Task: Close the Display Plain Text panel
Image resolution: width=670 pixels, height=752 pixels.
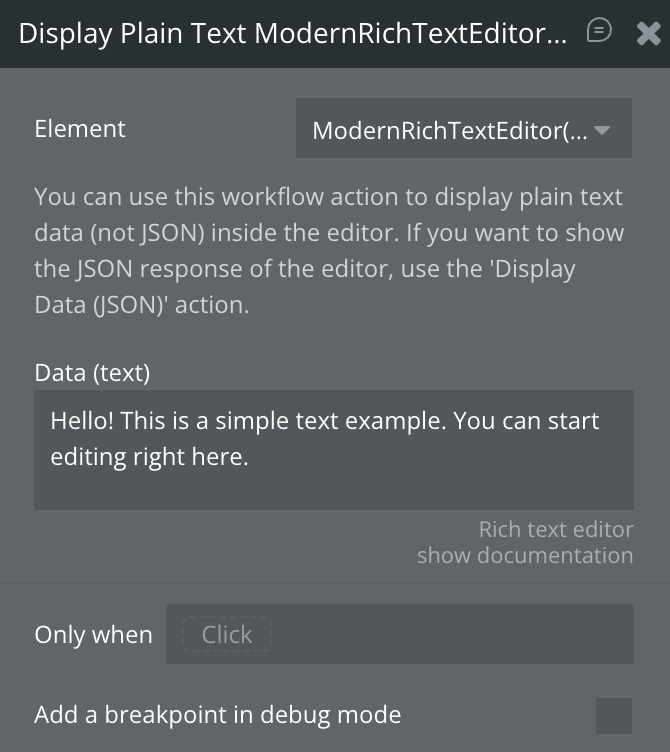Action: click(x=647, y=33)
